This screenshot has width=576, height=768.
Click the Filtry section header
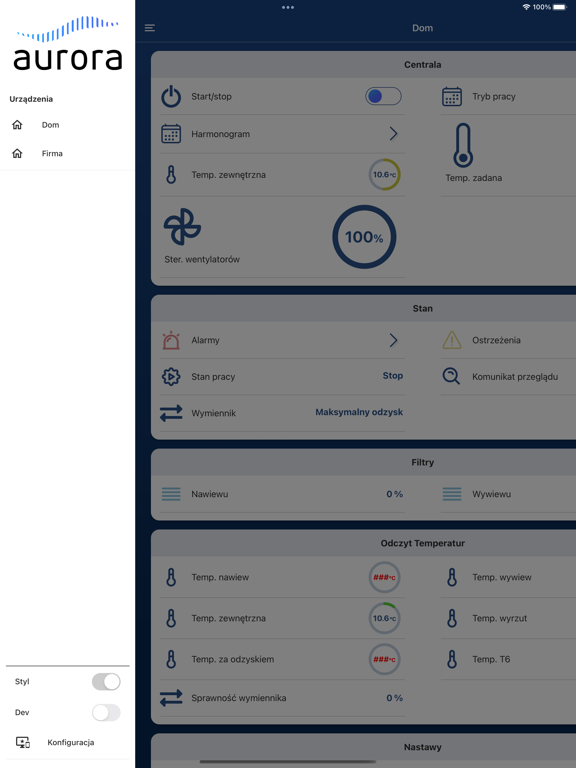point(422,462)
